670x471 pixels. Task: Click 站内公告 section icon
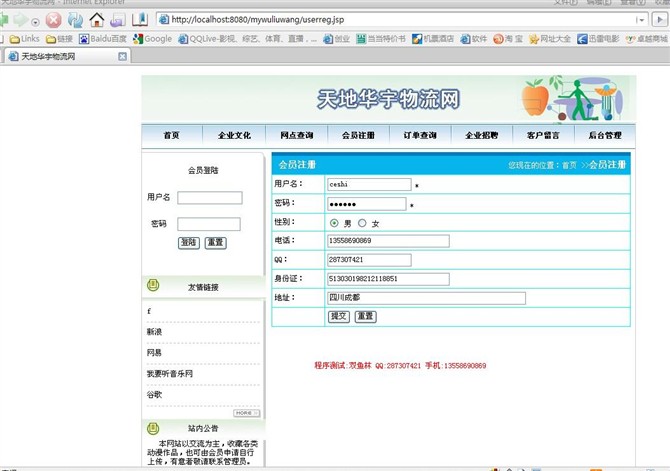[153, 428]
